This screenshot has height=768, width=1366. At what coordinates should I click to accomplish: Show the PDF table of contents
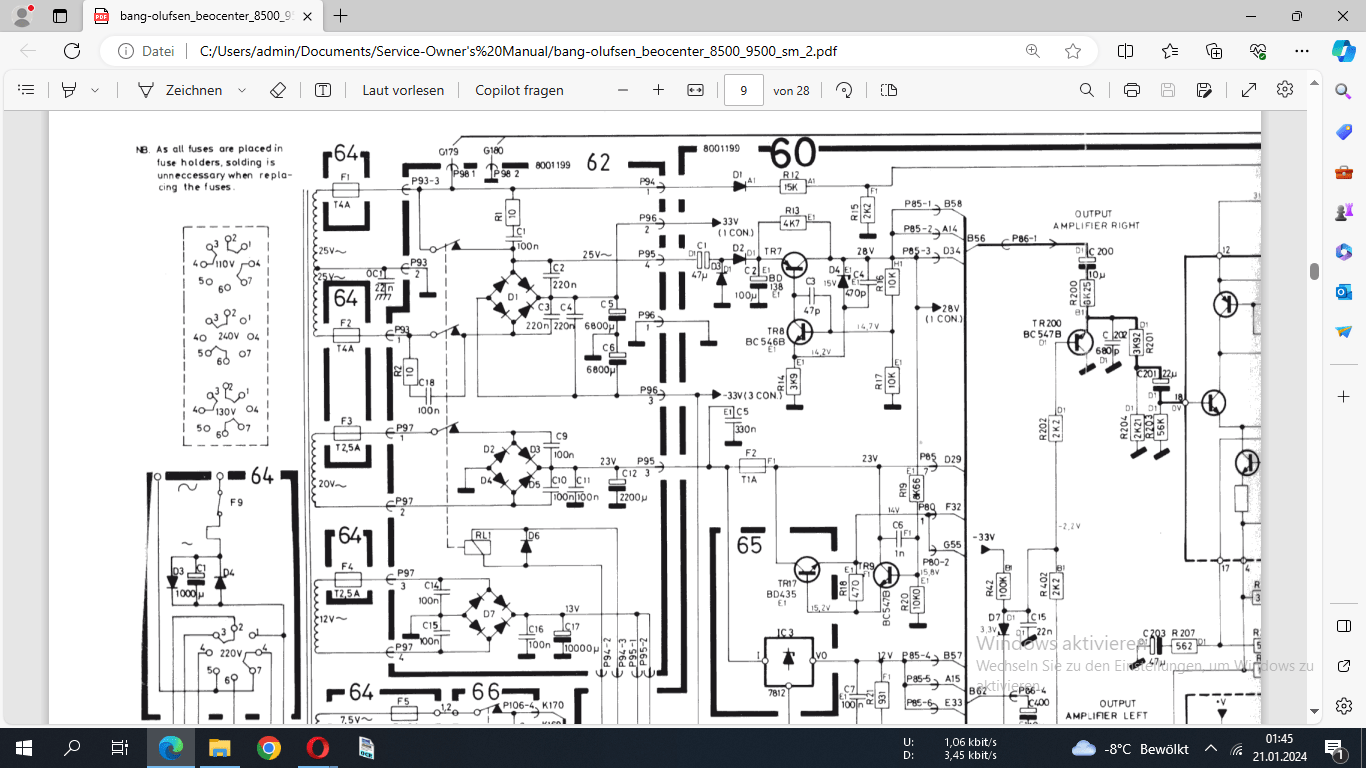[27, 90]
